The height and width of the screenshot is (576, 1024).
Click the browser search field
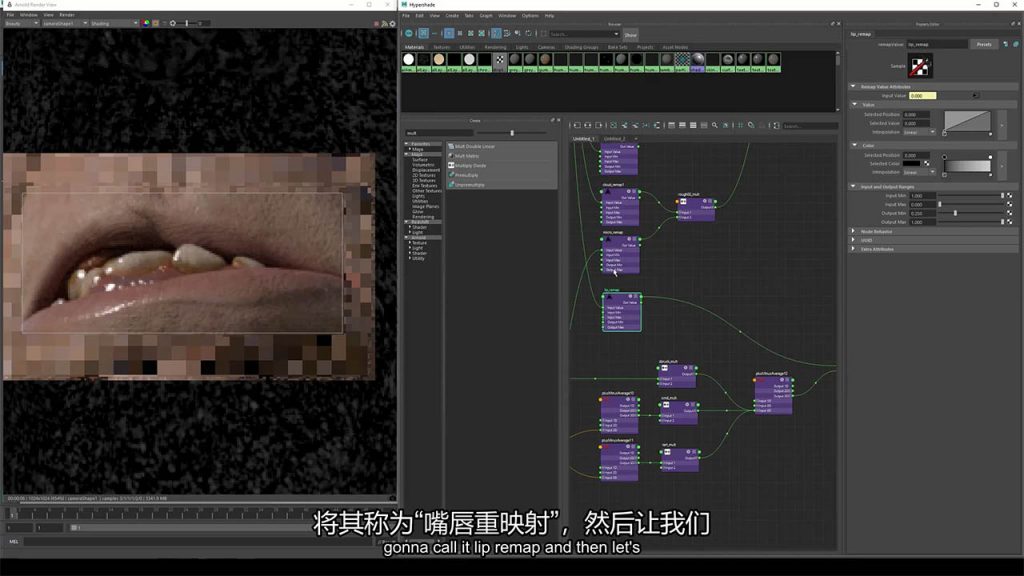583,34
